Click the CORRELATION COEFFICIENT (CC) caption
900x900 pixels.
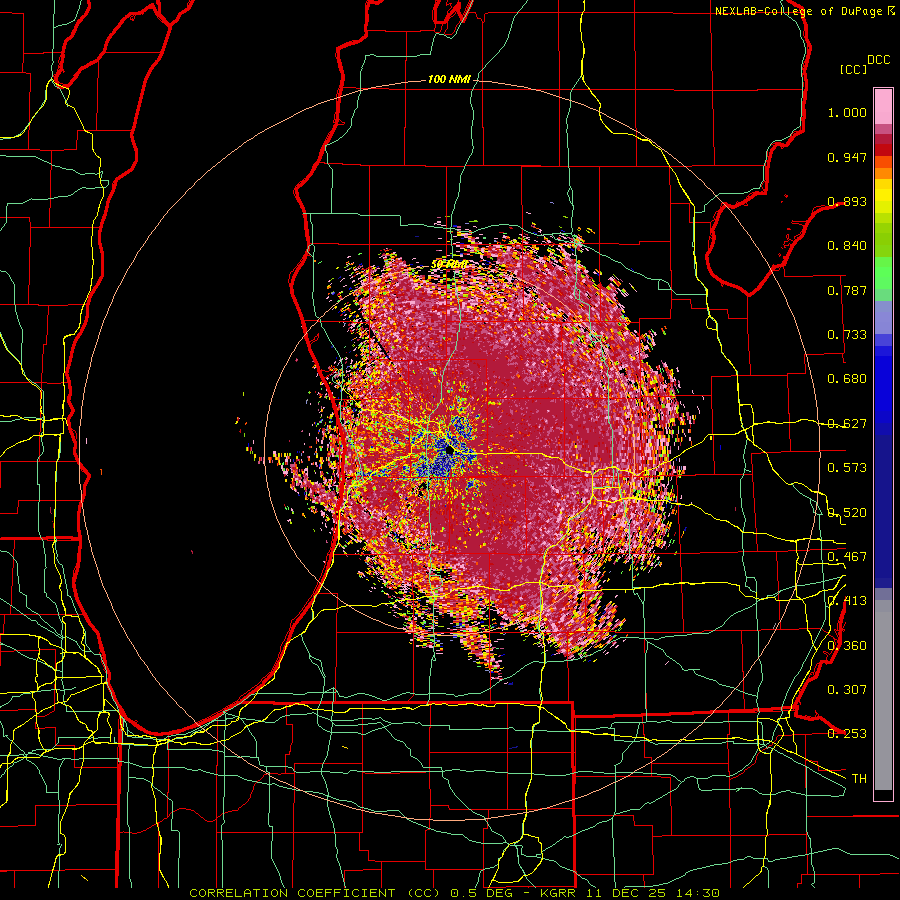coord(315,893)
